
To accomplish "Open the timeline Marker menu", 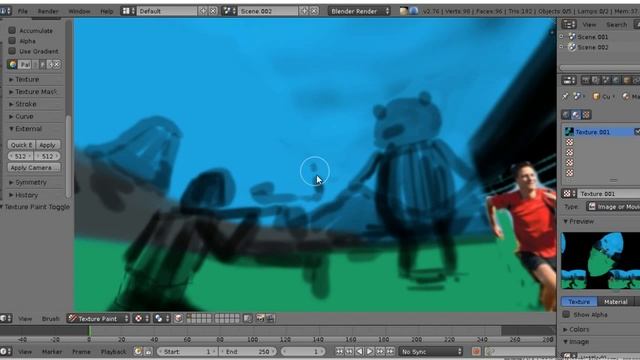I will (52, 351).
